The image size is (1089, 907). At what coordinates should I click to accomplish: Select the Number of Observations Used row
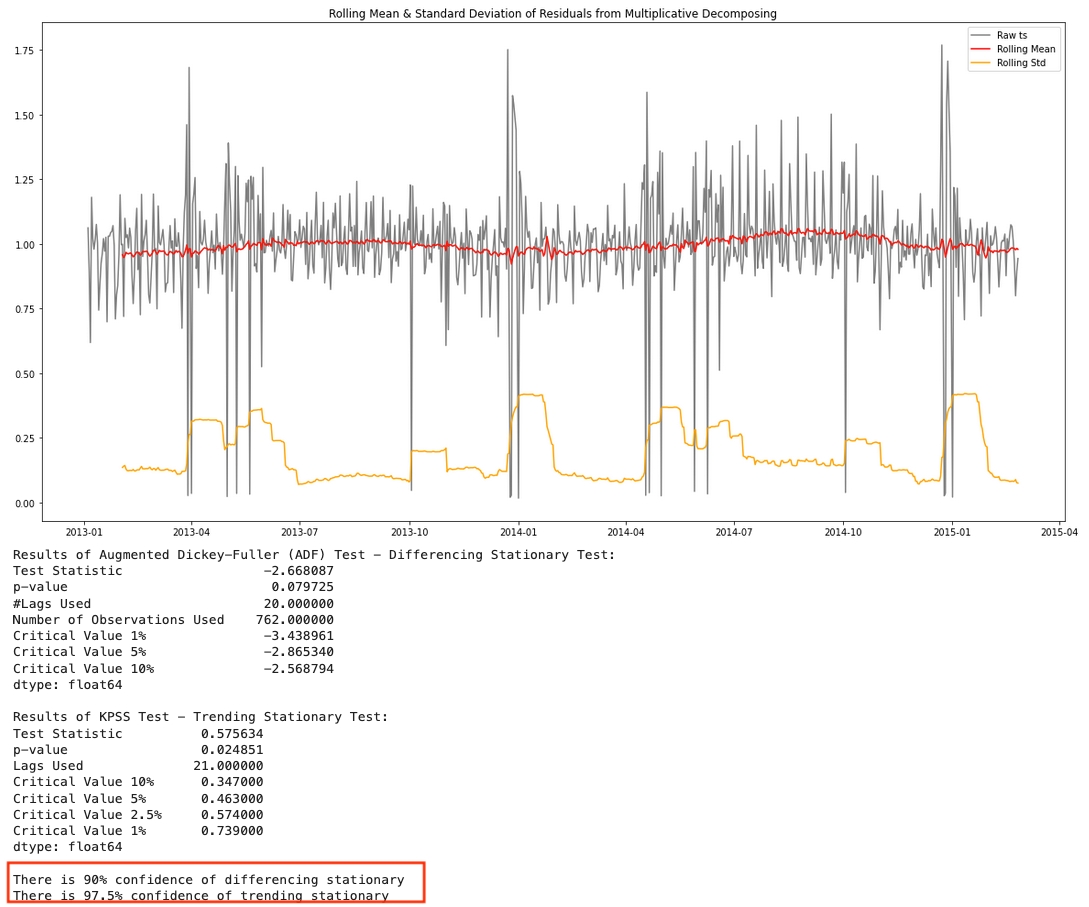173,620
